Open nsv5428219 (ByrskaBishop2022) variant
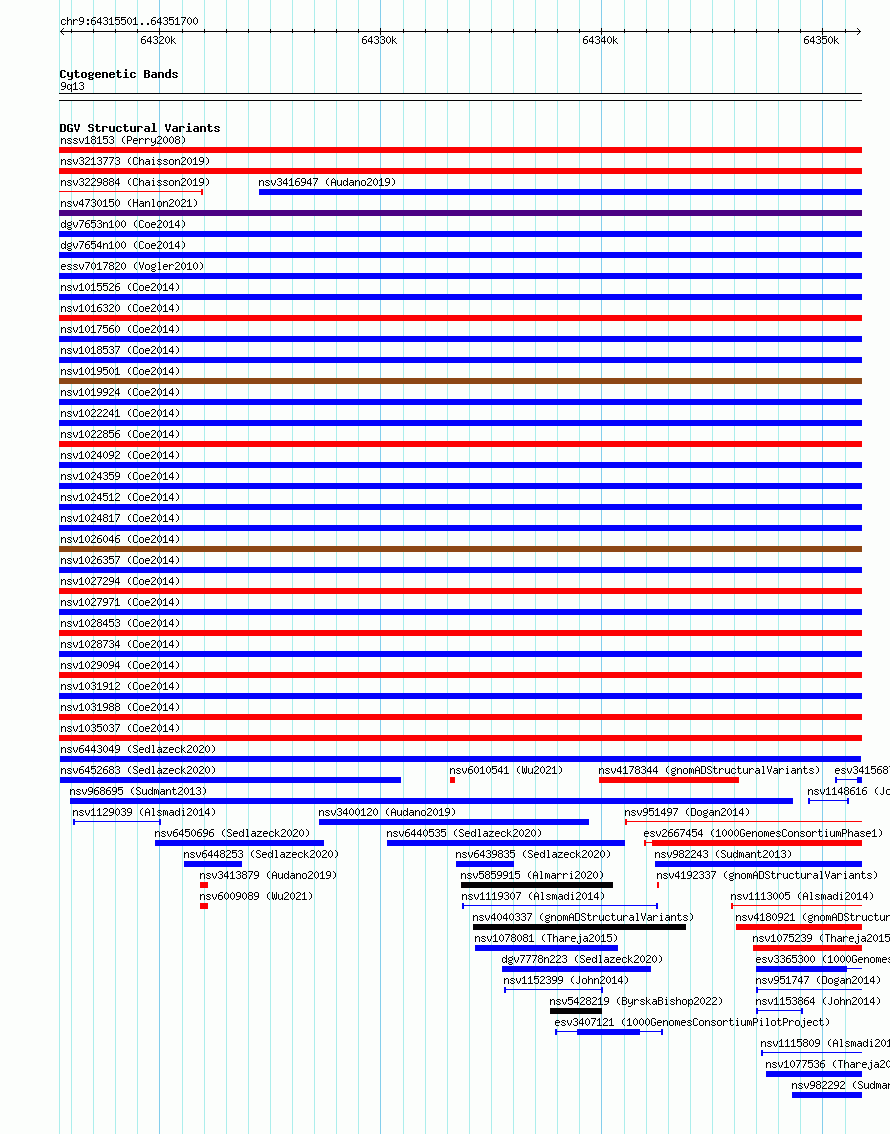This screenshot has height=1134, width=890. 636,1000
